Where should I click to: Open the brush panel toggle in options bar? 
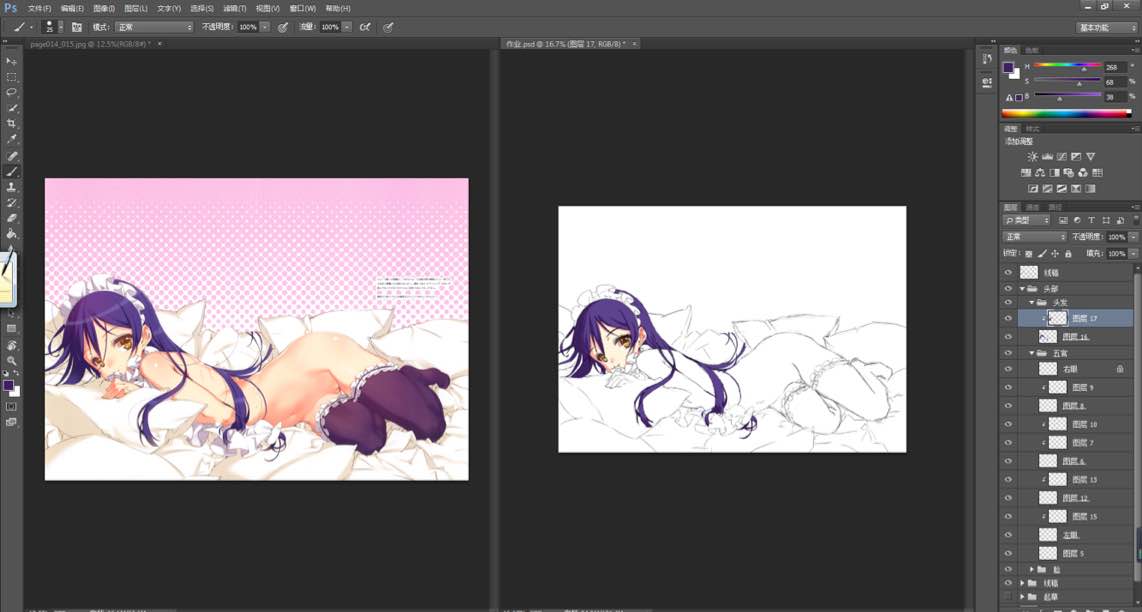(76, 27)
